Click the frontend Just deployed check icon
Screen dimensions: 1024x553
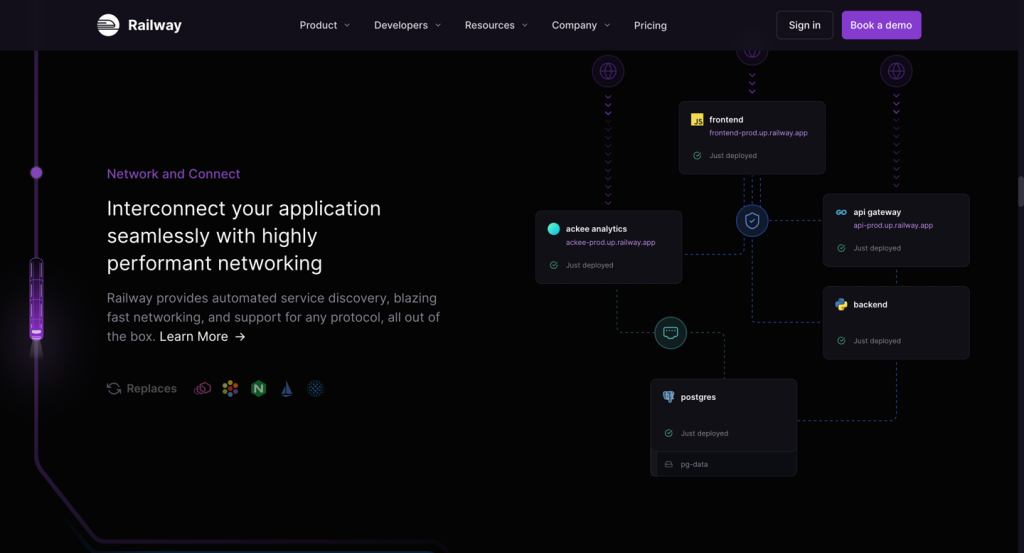pyautogui.click(x=697, y=155)
